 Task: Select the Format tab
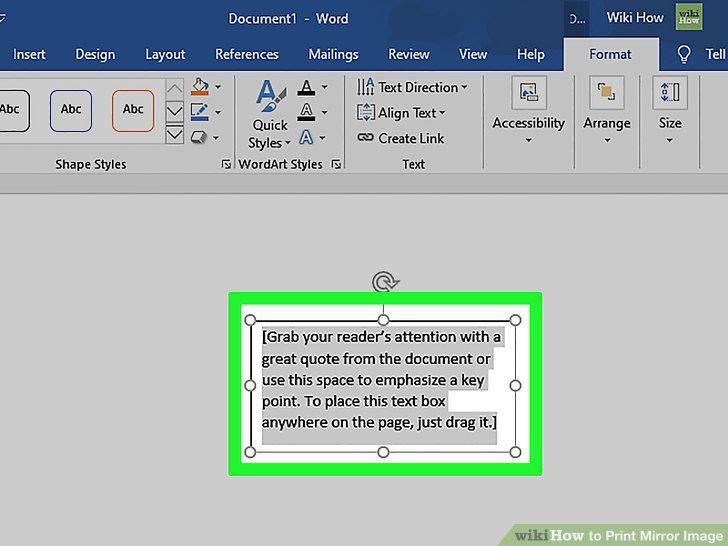(x=610, y=54)
